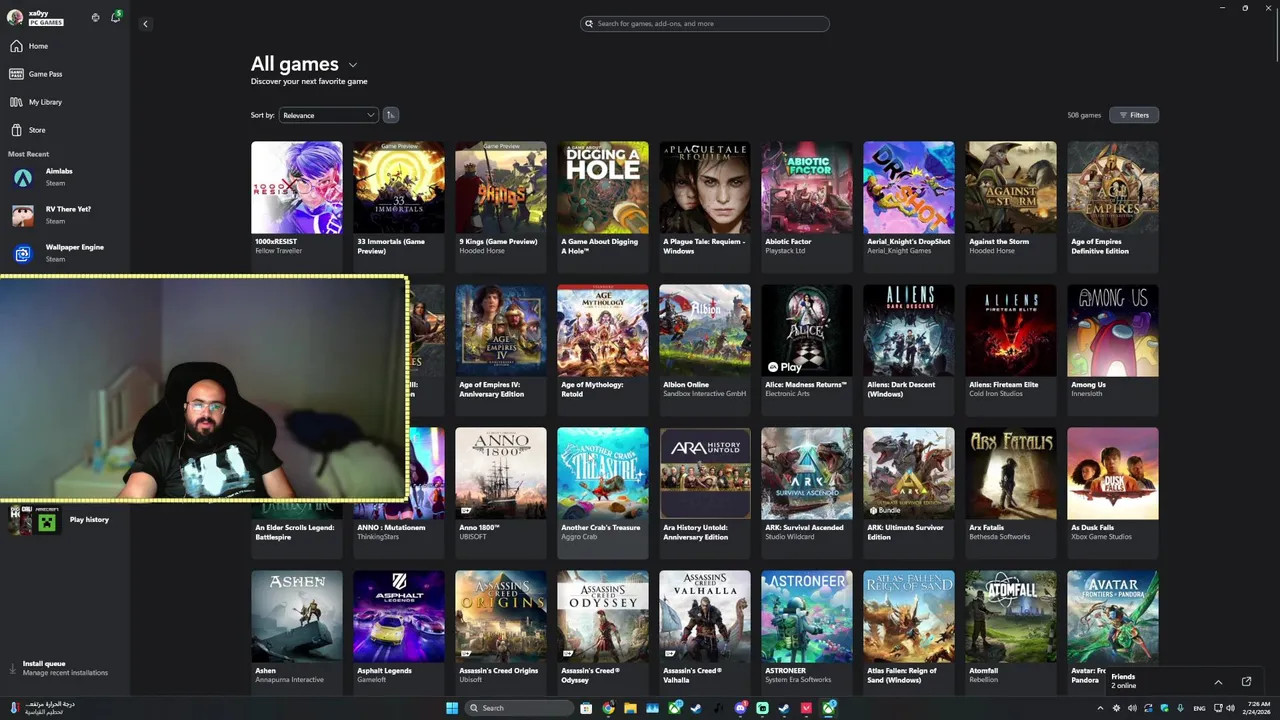The image size is (1280, 720).
Task: Open Play history in sidebar
Action: pos(89,520)
